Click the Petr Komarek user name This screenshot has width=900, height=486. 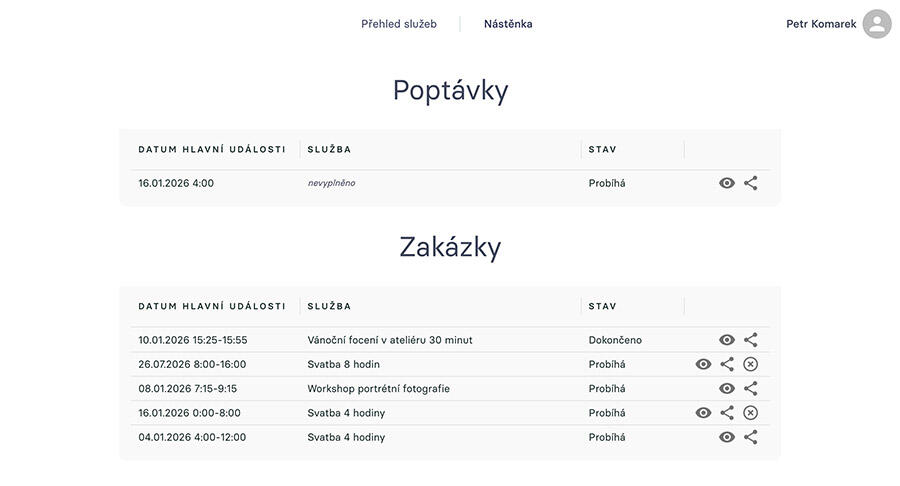click(821, 24)
